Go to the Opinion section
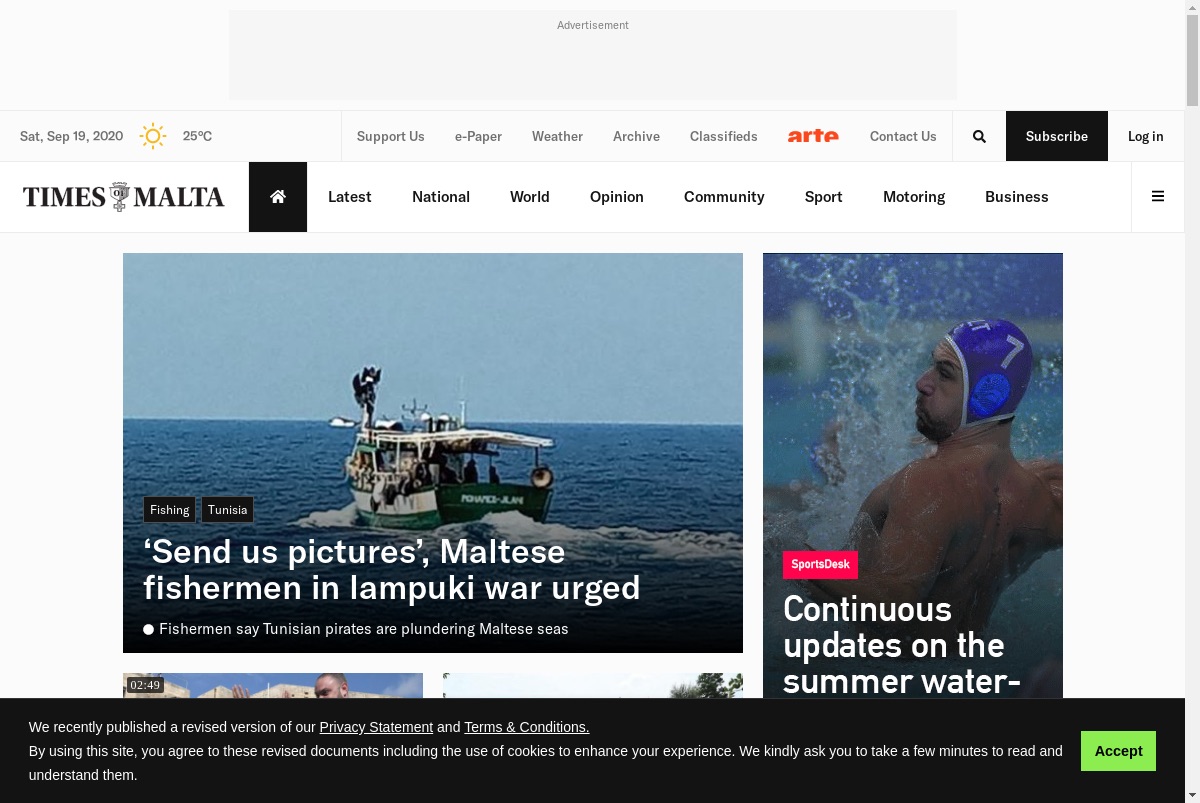The width and height of the screenshot is (1200, 803). [x=617, y=197]
